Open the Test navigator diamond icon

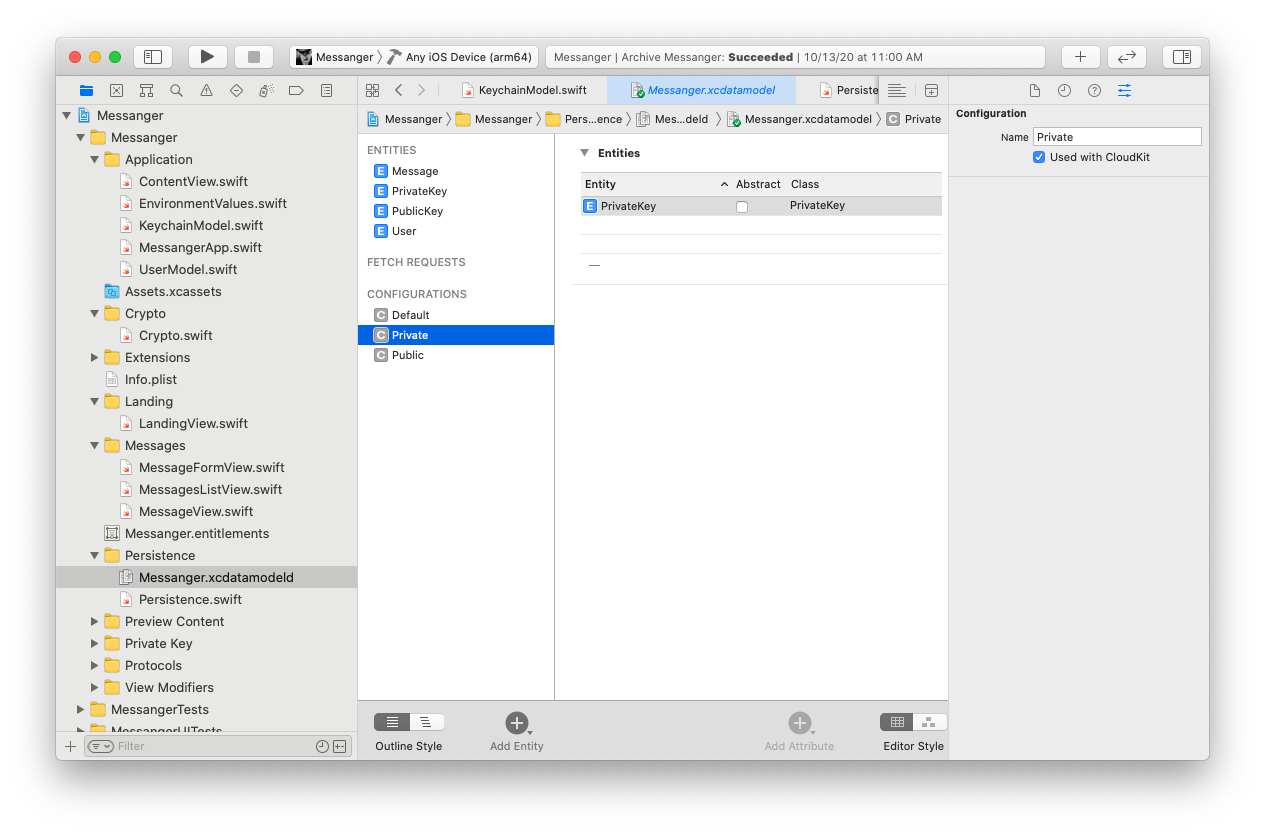pyautogui.click(x=236, y=90)
